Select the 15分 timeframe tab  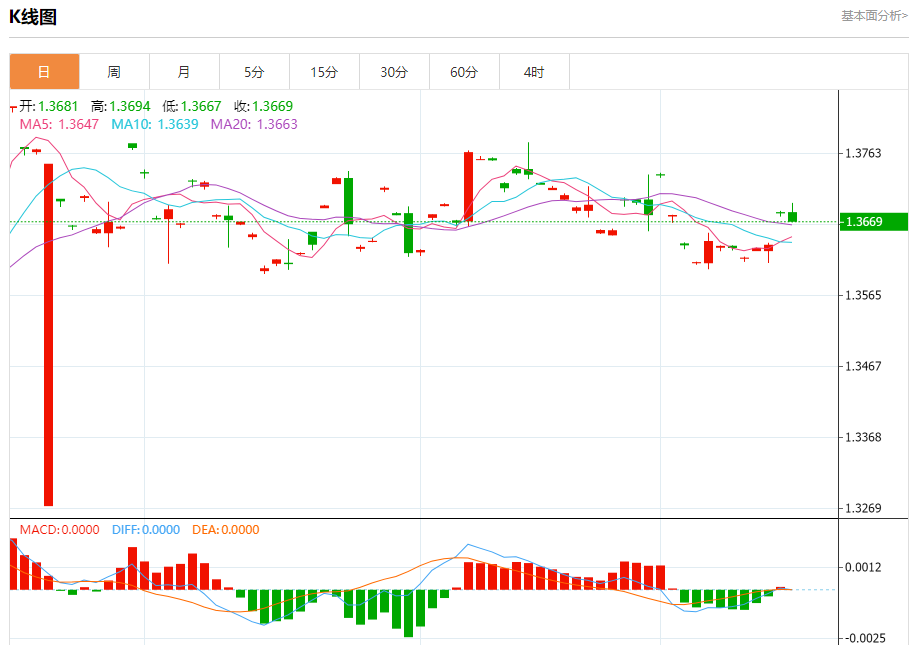point(324,72)
